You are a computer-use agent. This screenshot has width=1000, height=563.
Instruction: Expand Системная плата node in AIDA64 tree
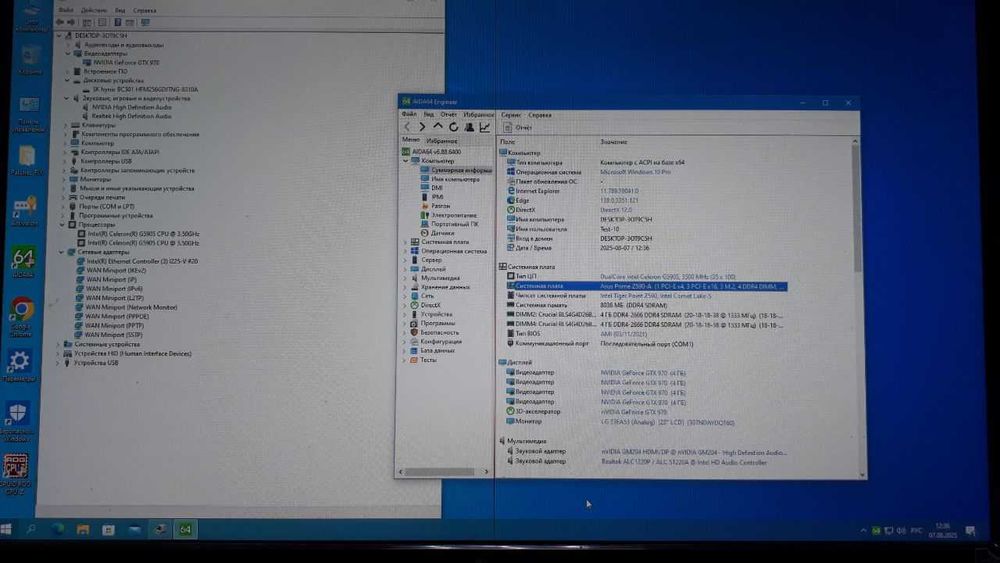pyautogui.click(x=406, y=242)
